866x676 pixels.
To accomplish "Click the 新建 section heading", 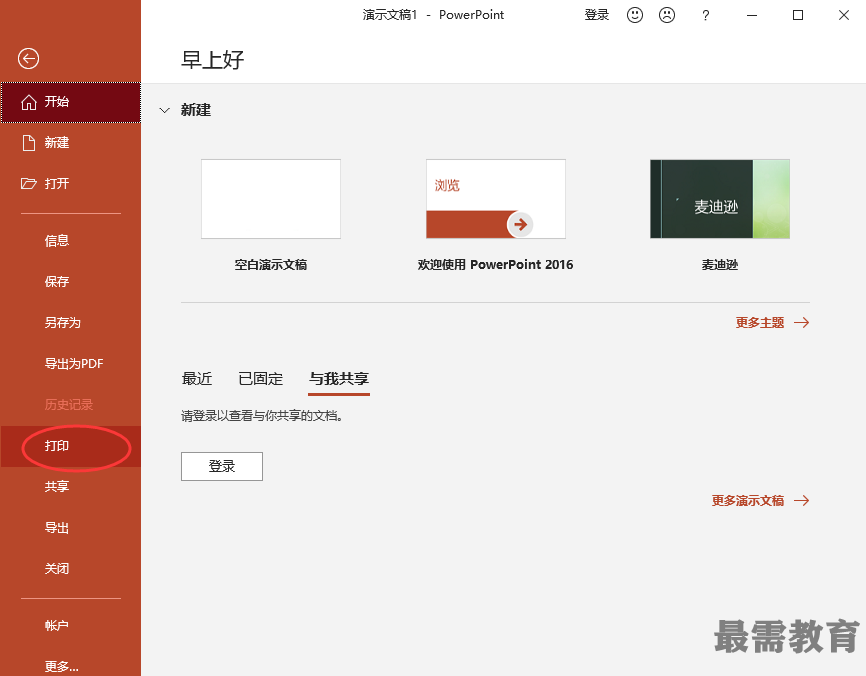I will coord(196,110).
